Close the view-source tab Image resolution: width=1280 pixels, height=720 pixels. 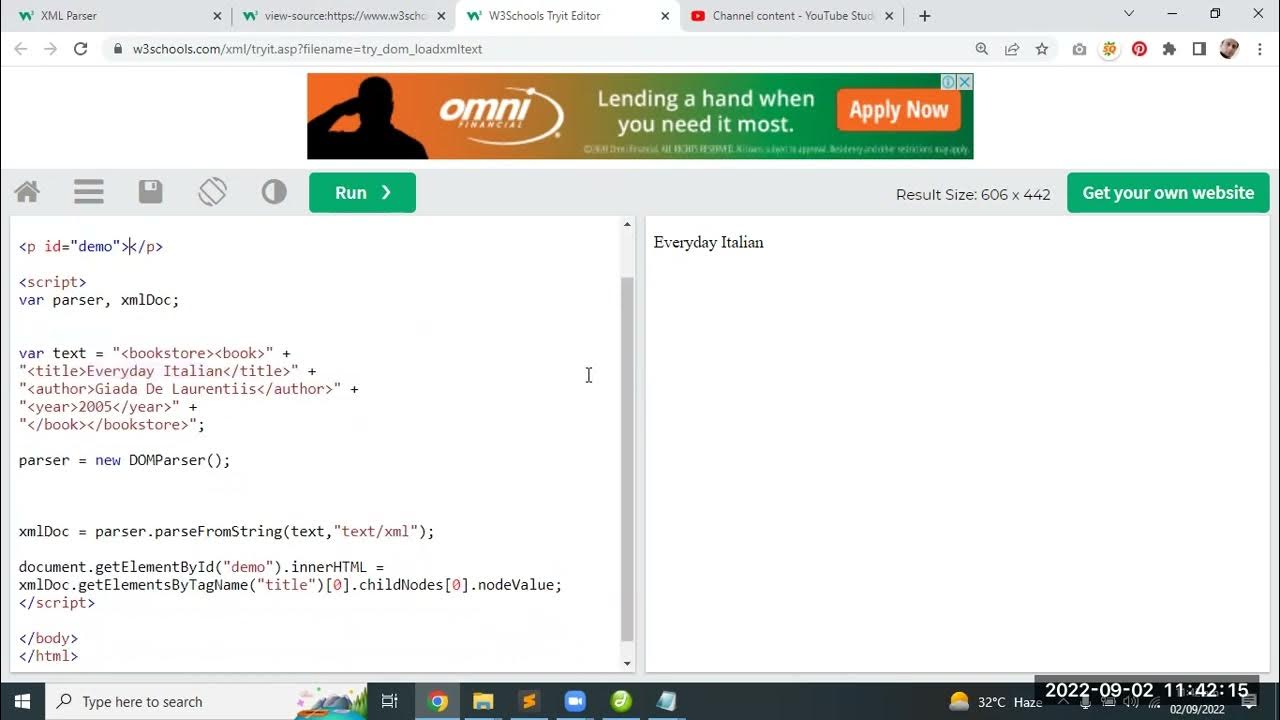442,16
